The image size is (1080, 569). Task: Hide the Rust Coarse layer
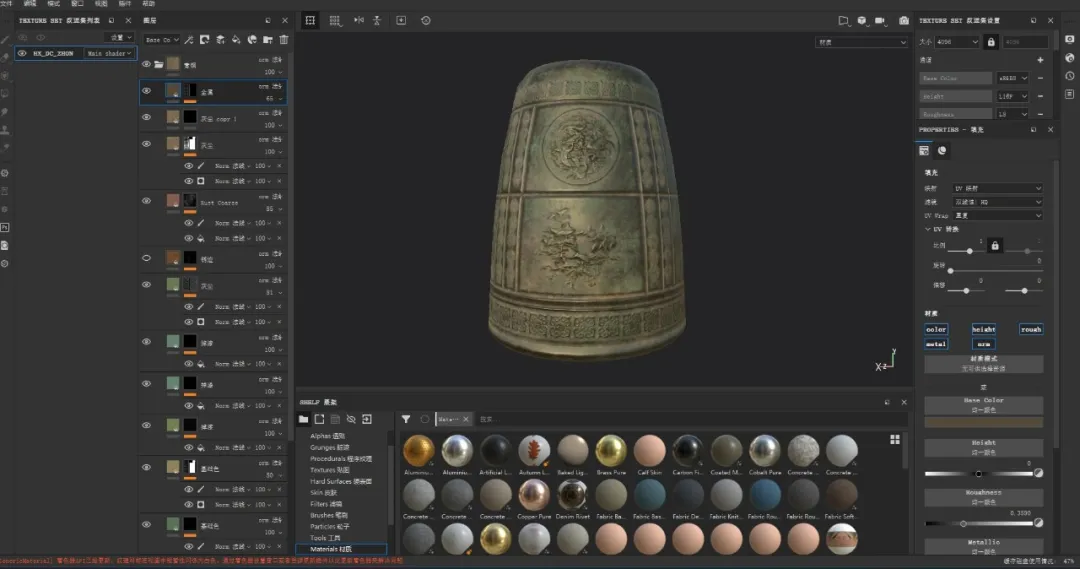pyautogui.click(x=146, y=201)
